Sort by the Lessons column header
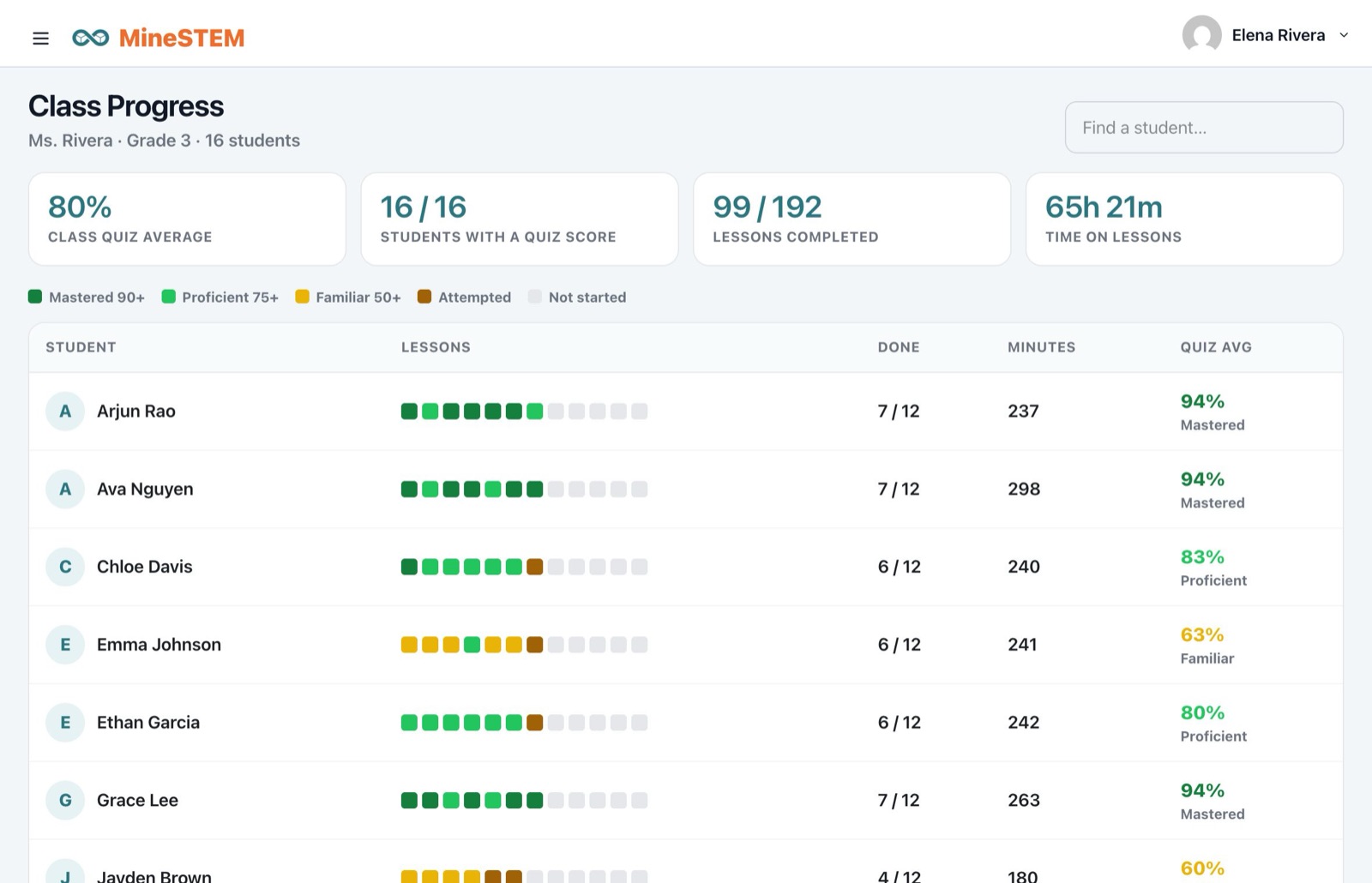Image resolution: width=1372 pixels, height=883 pixels. 436,347
